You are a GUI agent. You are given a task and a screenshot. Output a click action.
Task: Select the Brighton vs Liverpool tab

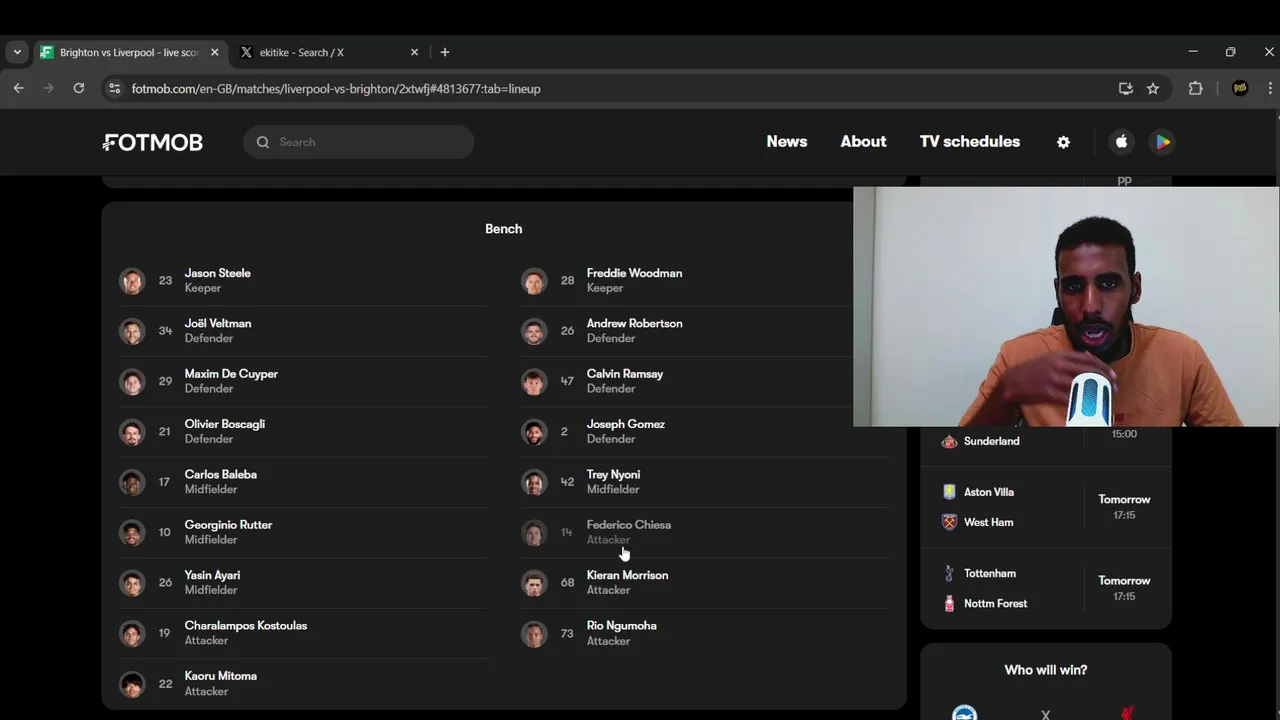pyautogui.click(x=129, y=52)
